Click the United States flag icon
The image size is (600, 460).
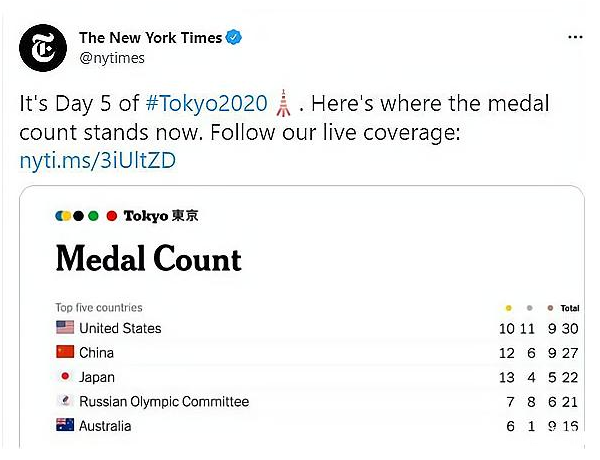point(64,328)
